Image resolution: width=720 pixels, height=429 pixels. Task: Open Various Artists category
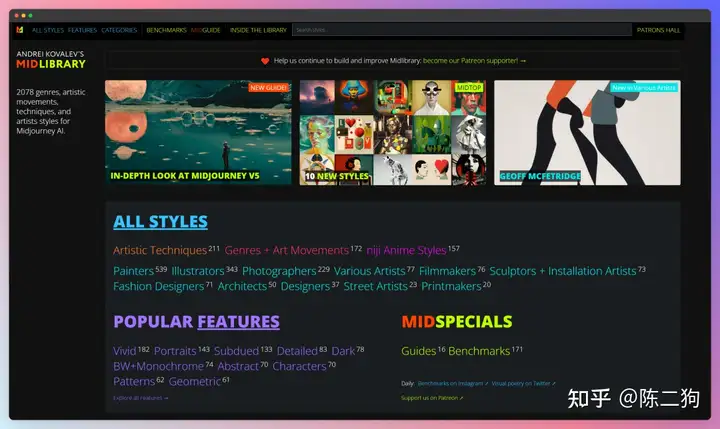pos(370,271)
